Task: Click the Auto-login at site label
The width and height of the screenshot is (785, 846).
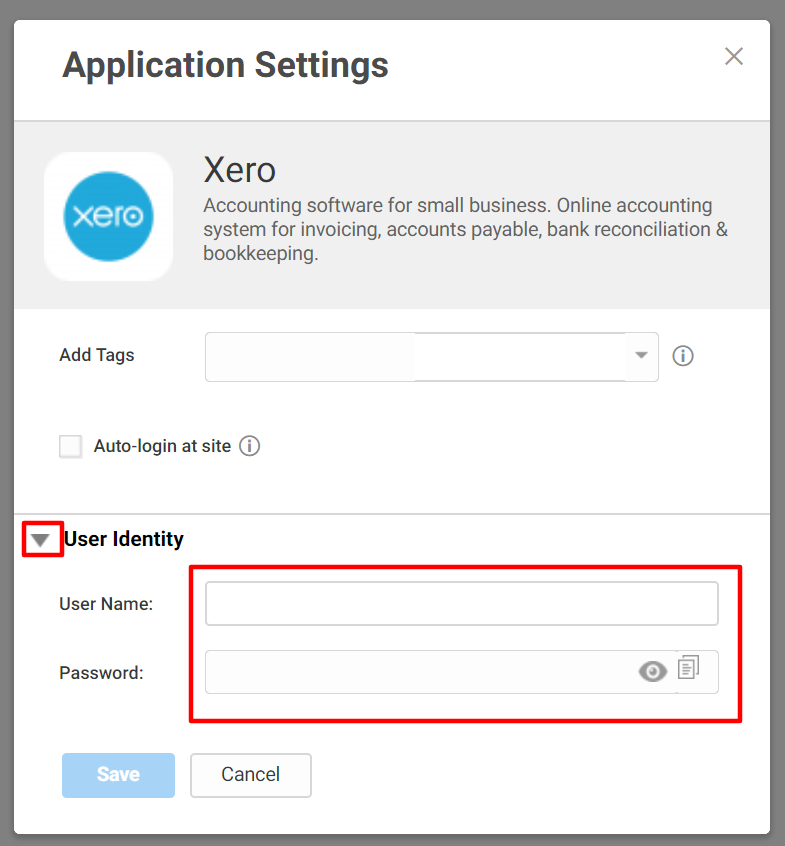Action: click(x=162, y=446)
